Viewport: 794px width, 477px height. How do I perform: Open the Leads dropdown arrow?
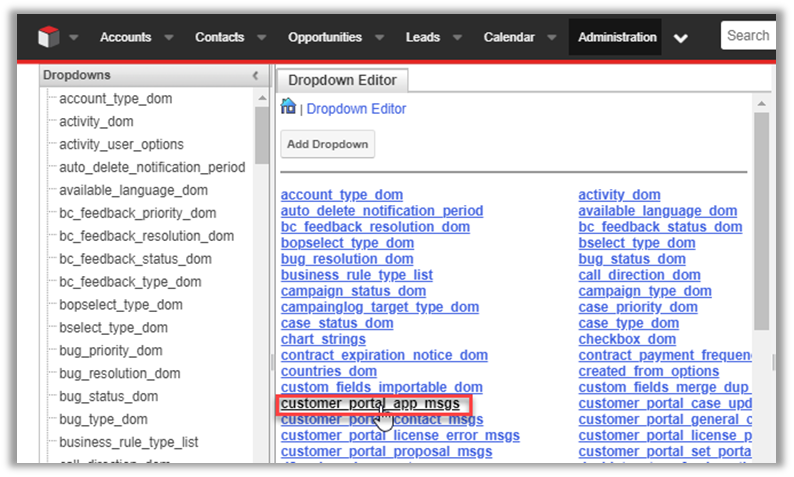457,38
